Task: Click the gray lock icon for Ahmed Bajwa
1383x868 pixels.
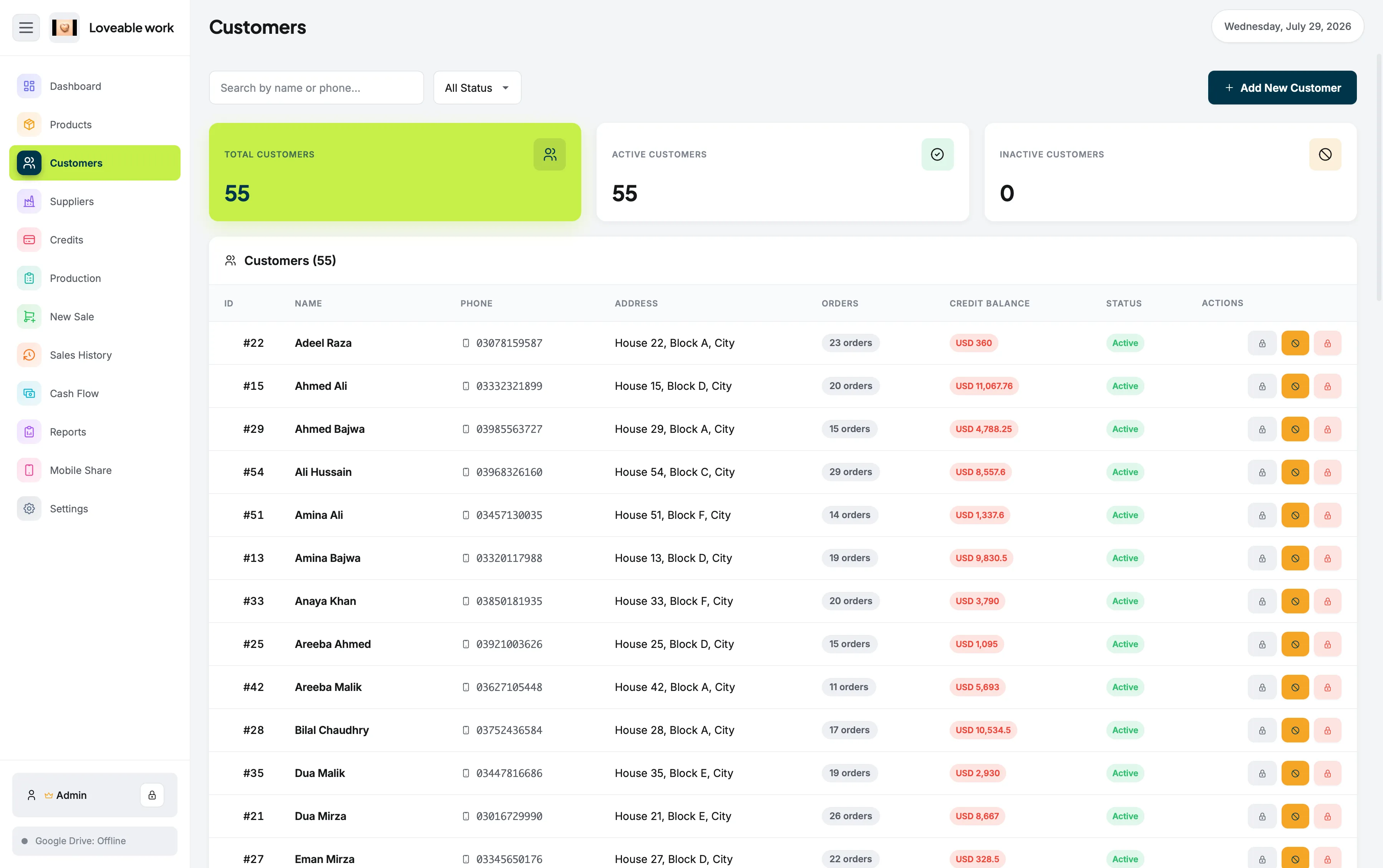Action: click(x=1262, y=429)
